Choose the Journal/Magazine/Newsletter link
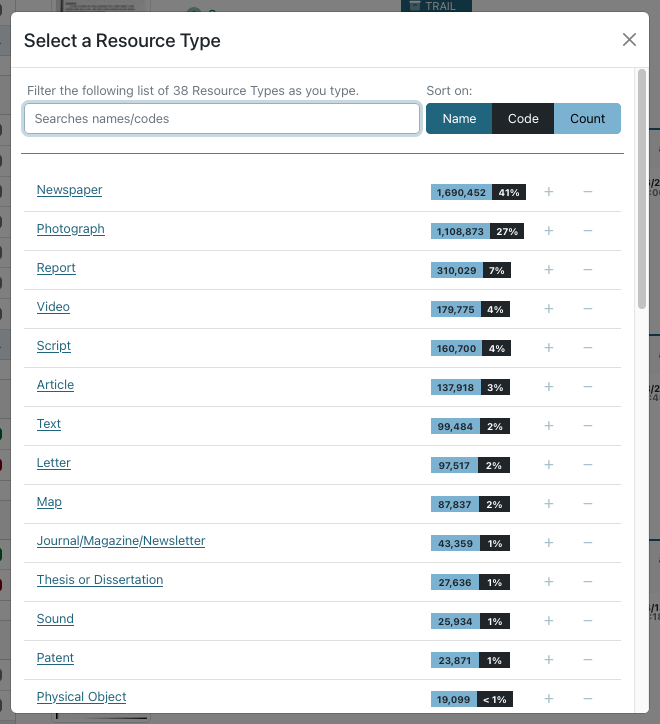660x724 pixels. click(121, 541)
